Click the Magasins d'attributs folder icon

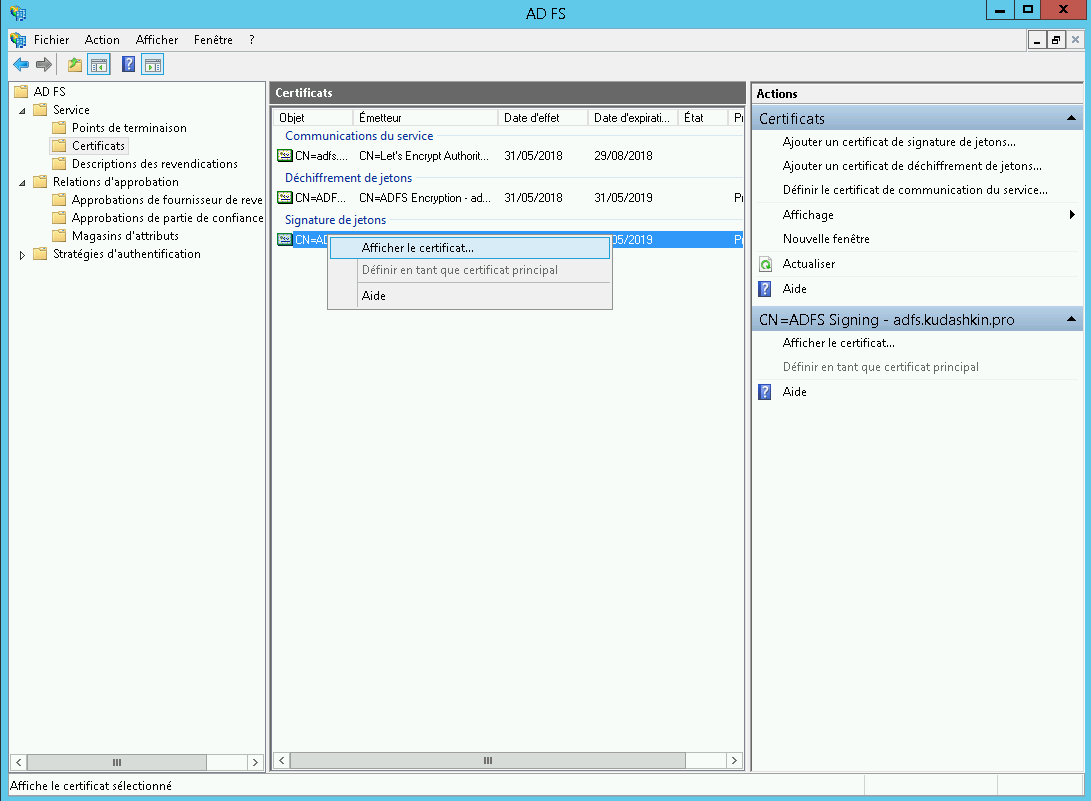[x=59, y=236]
